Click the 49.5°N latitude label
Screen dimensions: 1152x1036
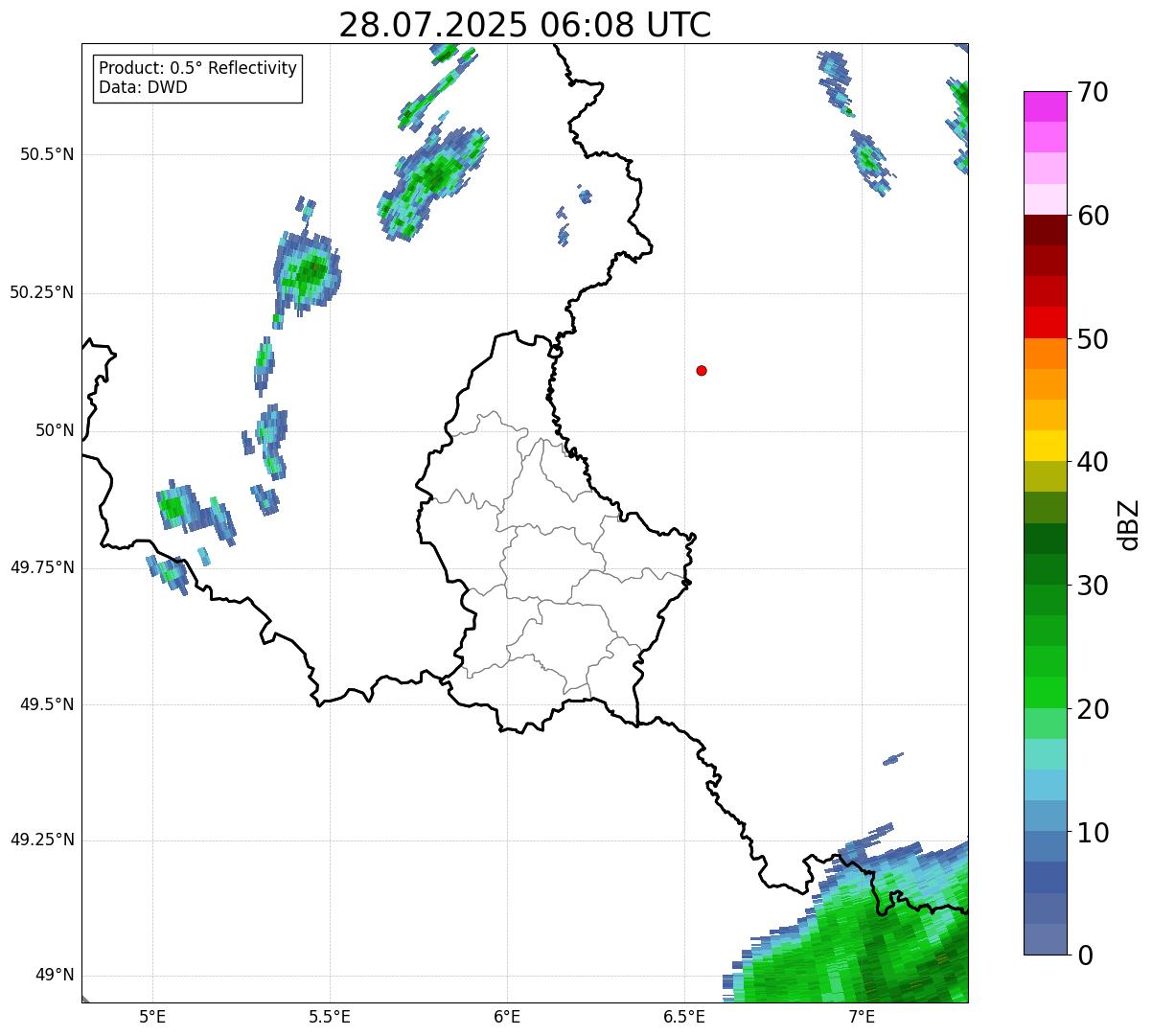[46, 704]
